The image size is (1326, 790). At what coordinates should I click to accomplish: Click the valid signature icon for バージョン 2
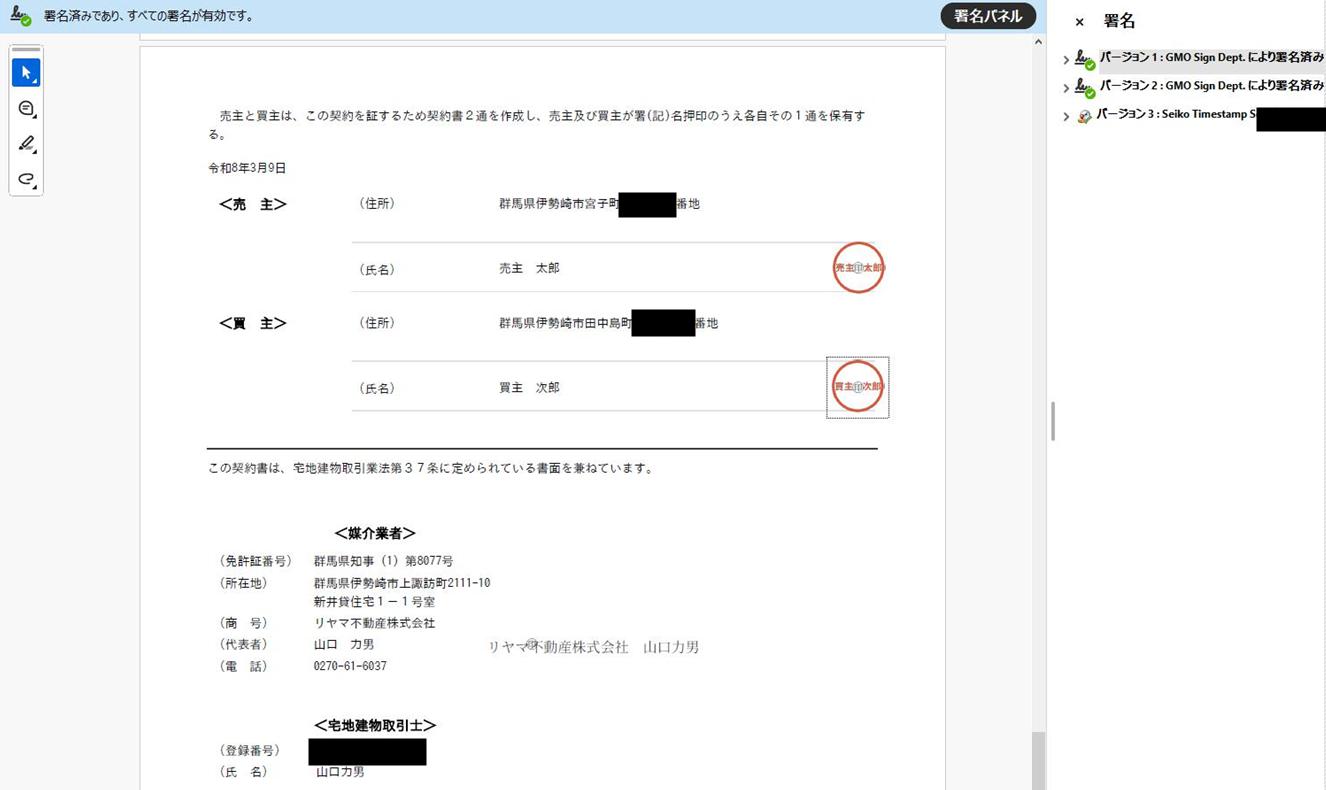1084,88
